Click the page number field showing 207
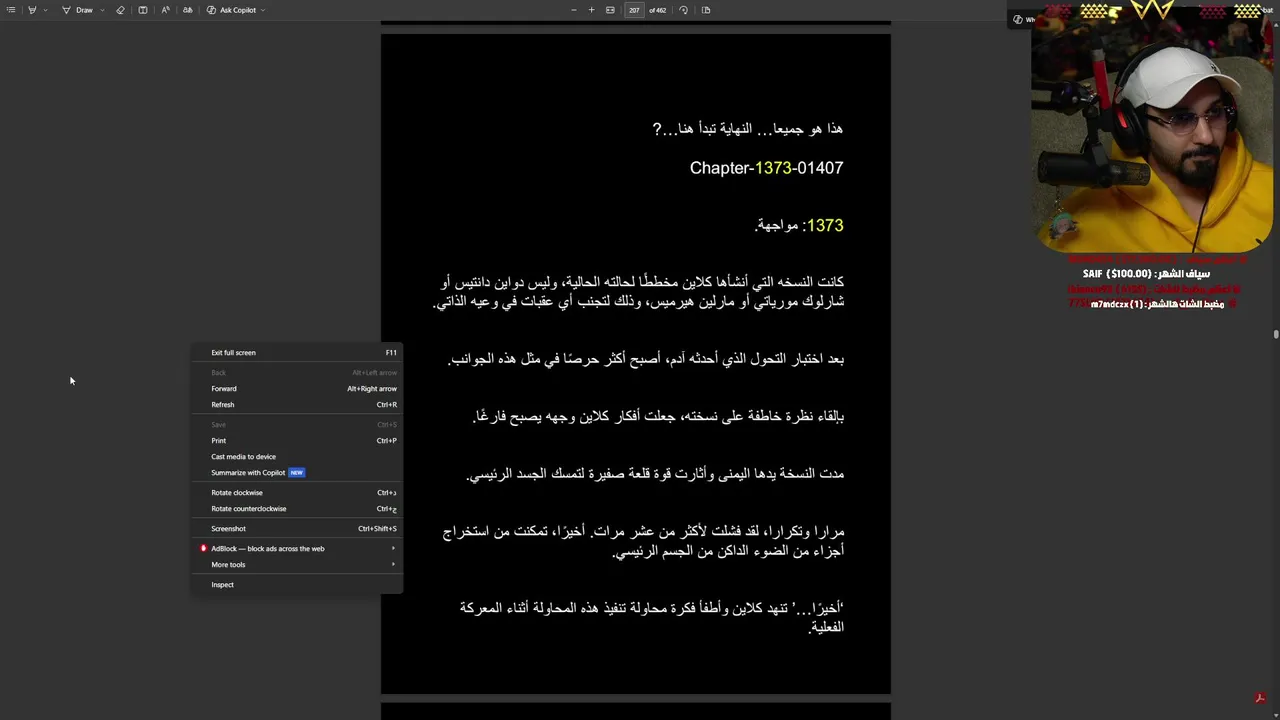 tap(634, 10)
